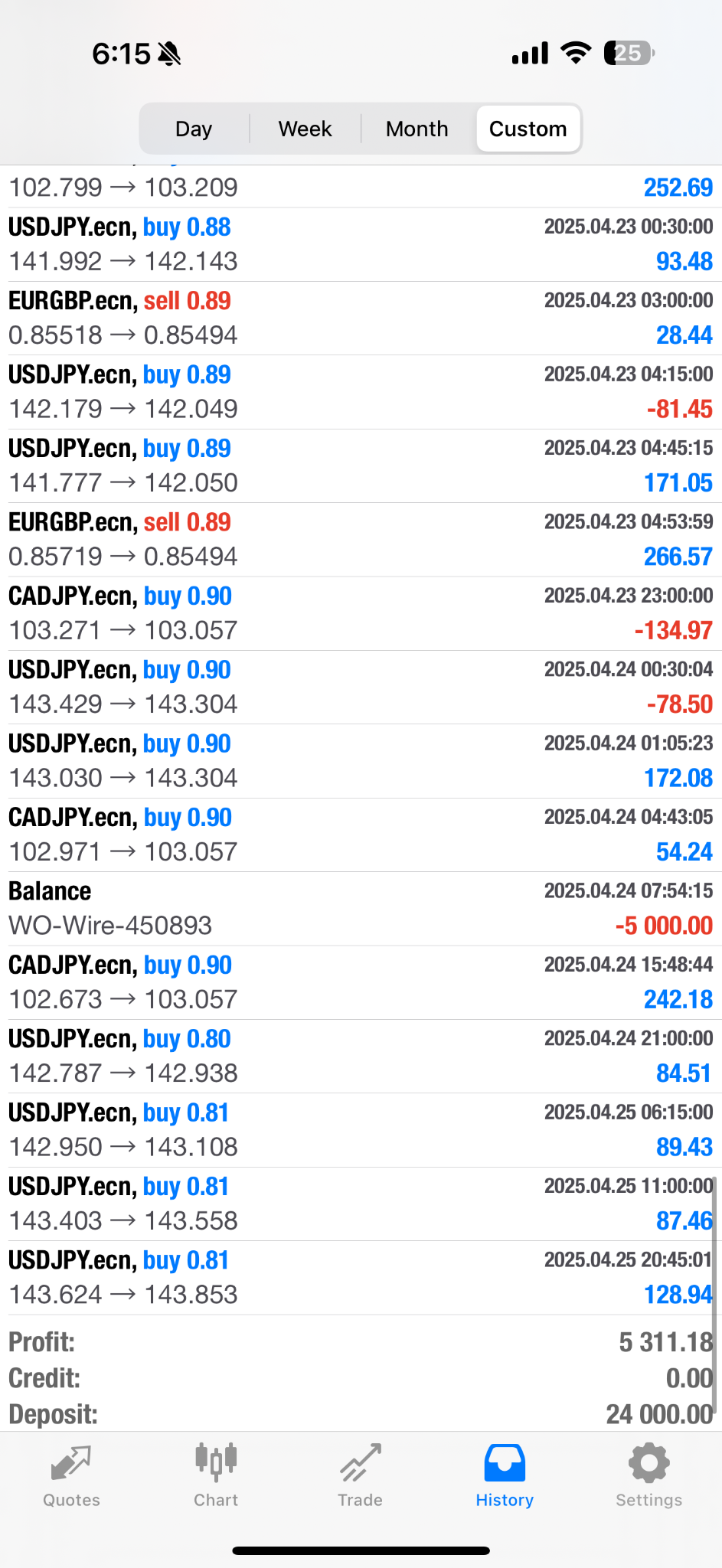Screen dimensions: 722x1568
Task: Select the History inbox icon
Action: tap(505, 1463)
